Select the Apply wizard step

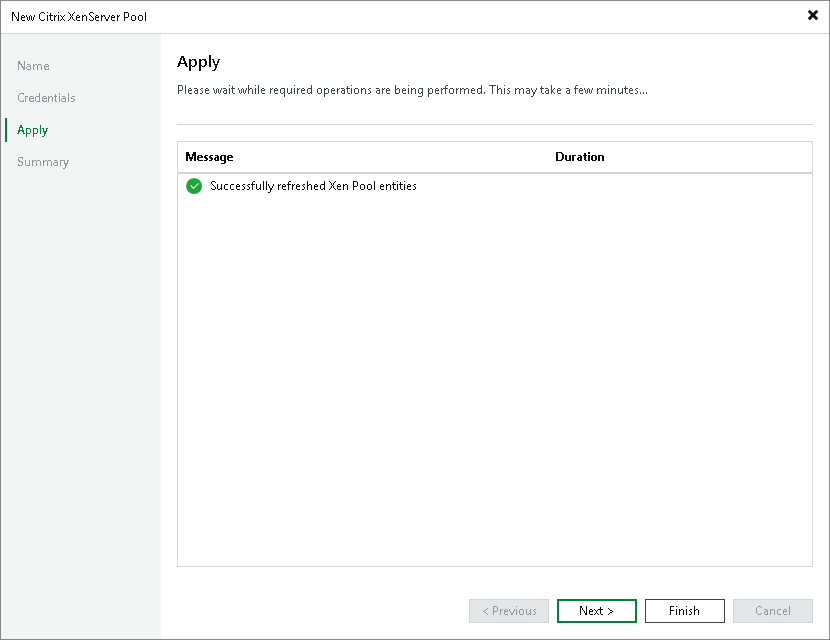click(x=32, y=130)
